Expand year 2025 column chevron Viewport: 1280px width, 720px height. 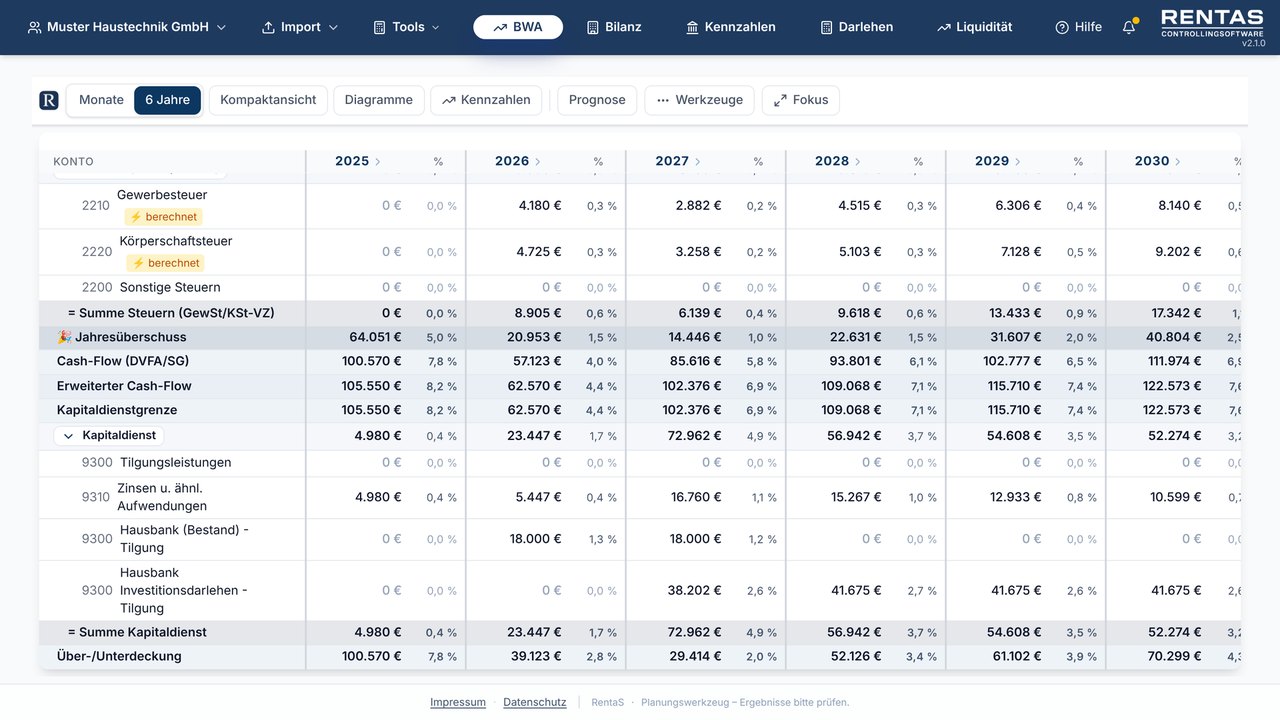(x=378, y=161)
